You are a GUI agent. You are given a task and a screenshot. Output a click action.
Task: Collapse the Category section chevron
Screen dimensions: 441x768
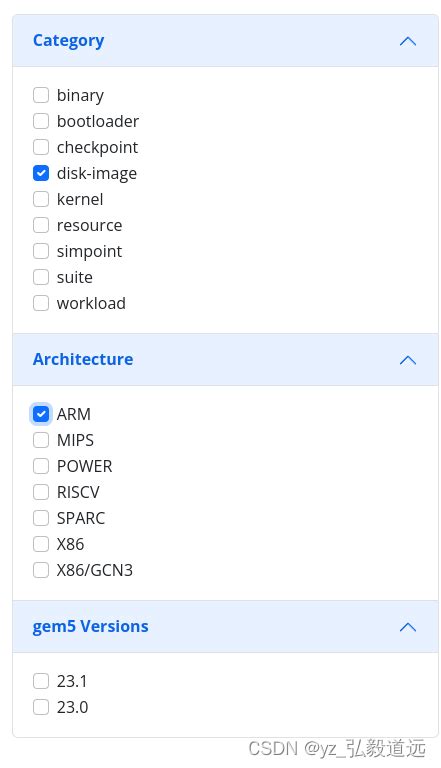coord(408,41)
